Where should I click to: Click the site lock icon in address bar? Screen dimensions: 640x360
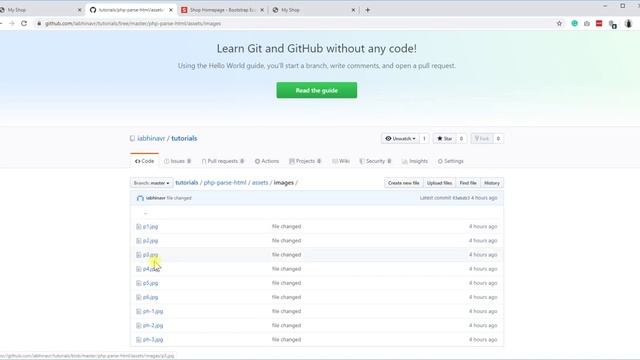pos(39,24)
